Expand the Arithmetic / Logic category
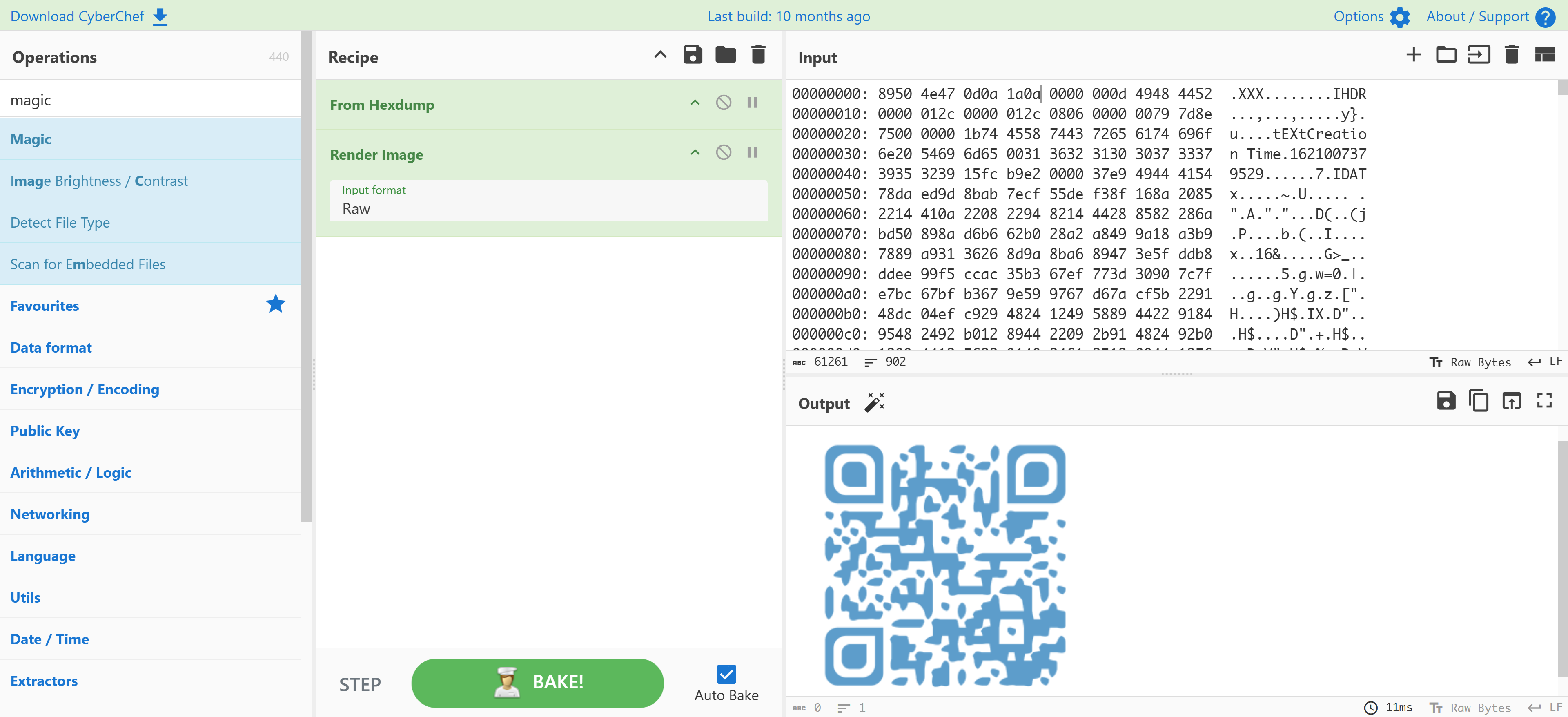Screen dimensions: 1568x717 coord(150,473)
